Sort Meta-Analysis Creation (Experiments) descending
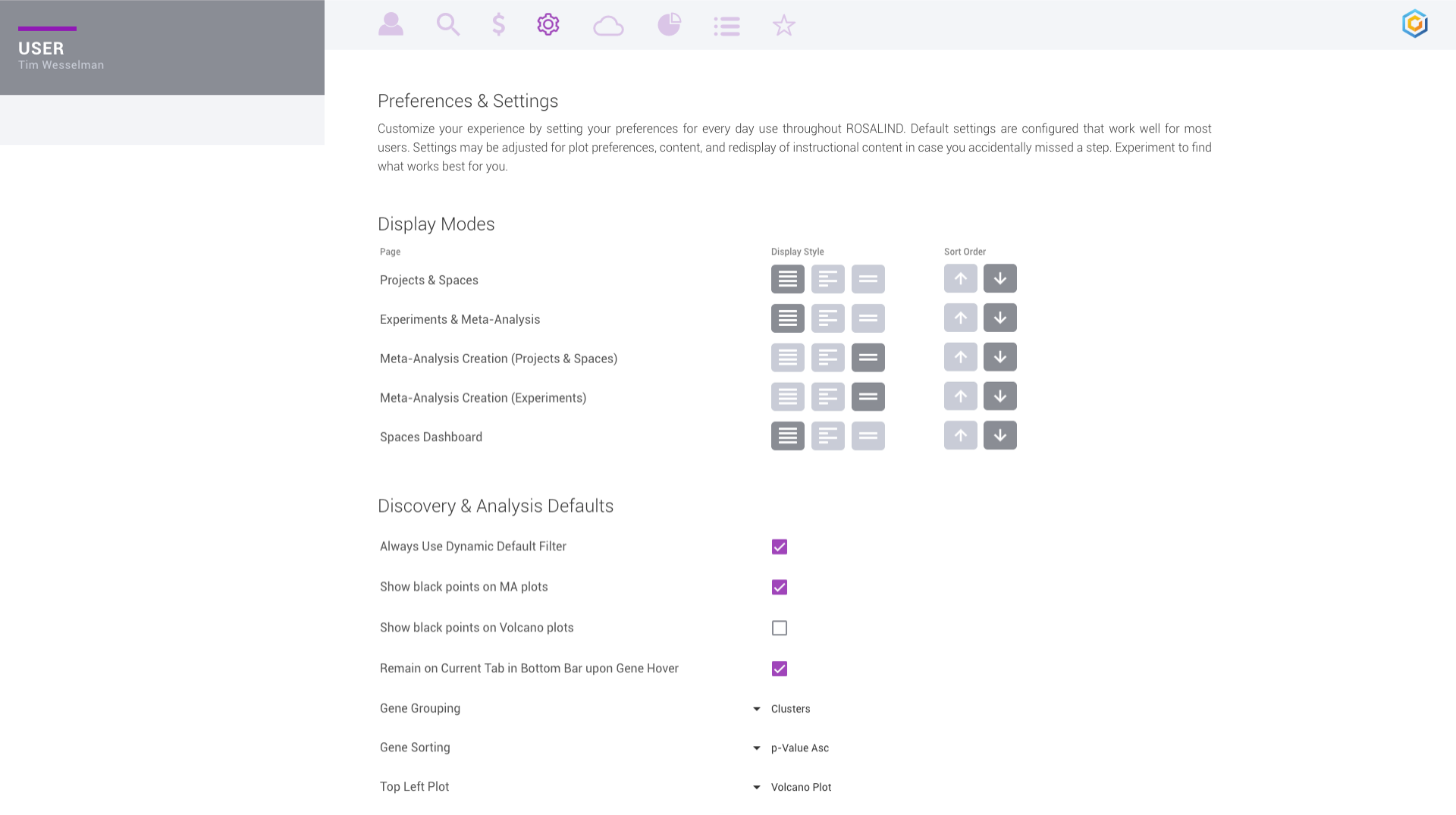 click(x=1000, y=397)
